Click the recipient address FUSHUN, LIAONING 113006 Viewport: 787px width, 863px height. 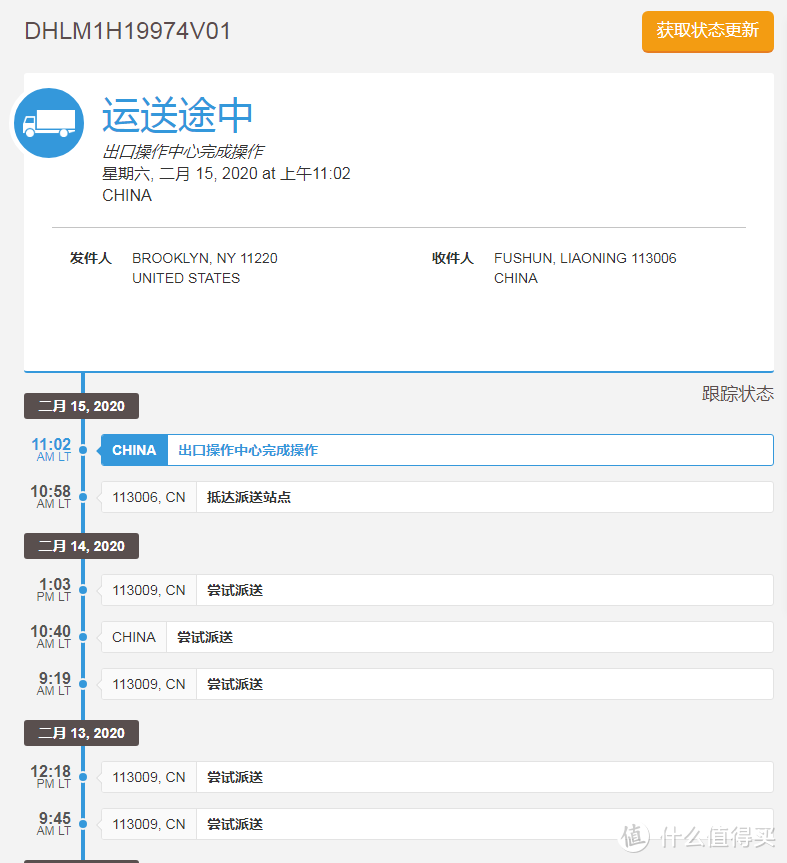pos(585,258)
